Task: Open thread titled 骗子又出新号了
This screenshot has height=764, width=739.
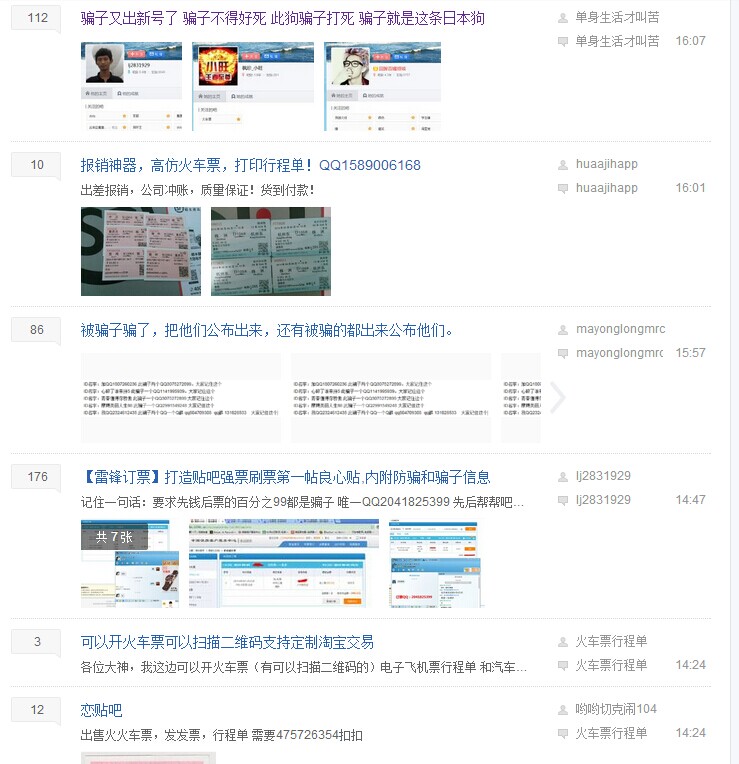Action: [x=283, y=19]
